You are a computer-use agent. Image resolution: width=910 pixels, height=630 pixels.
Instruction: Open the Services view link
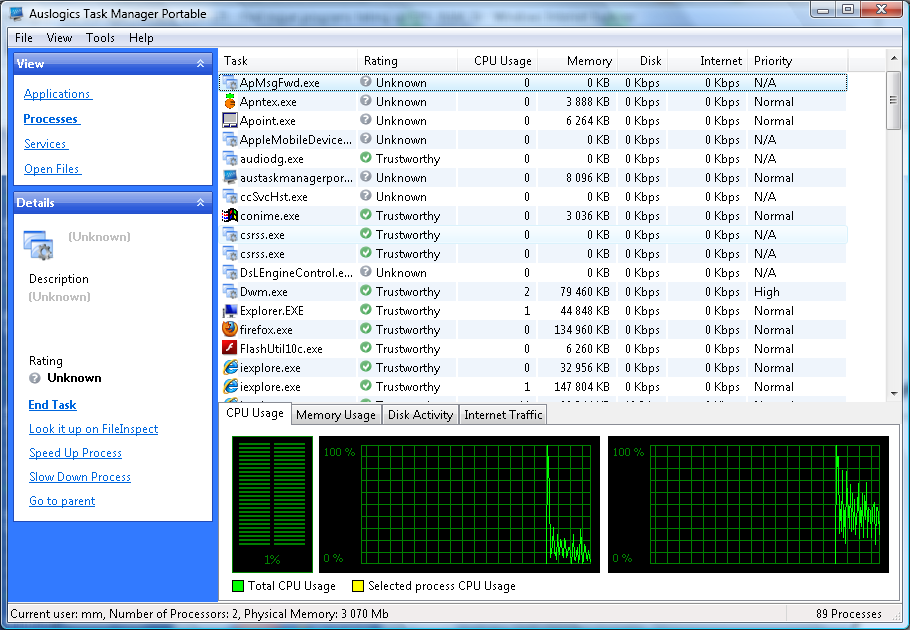45,144
